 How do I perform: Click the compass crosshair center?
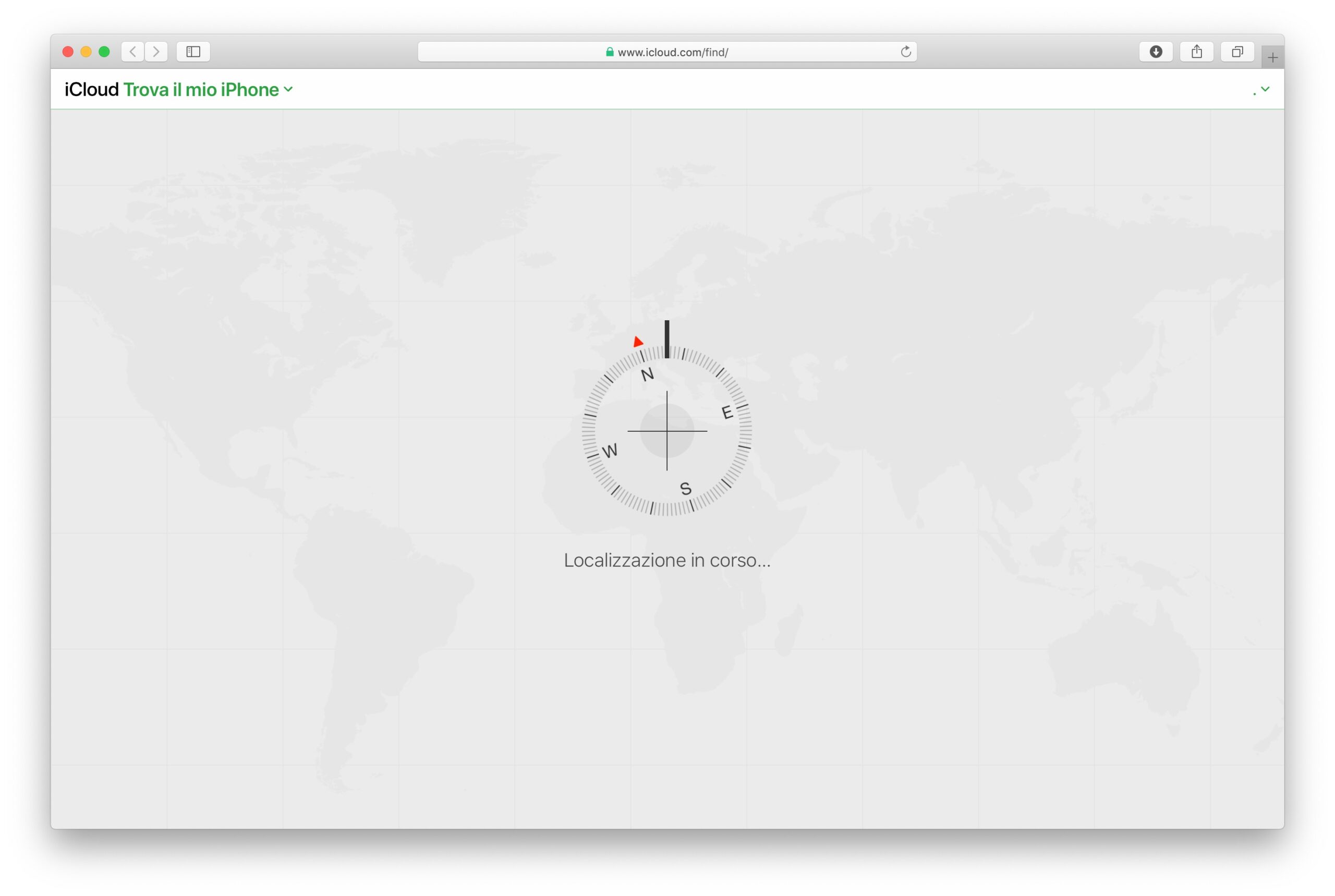(666, 431)
